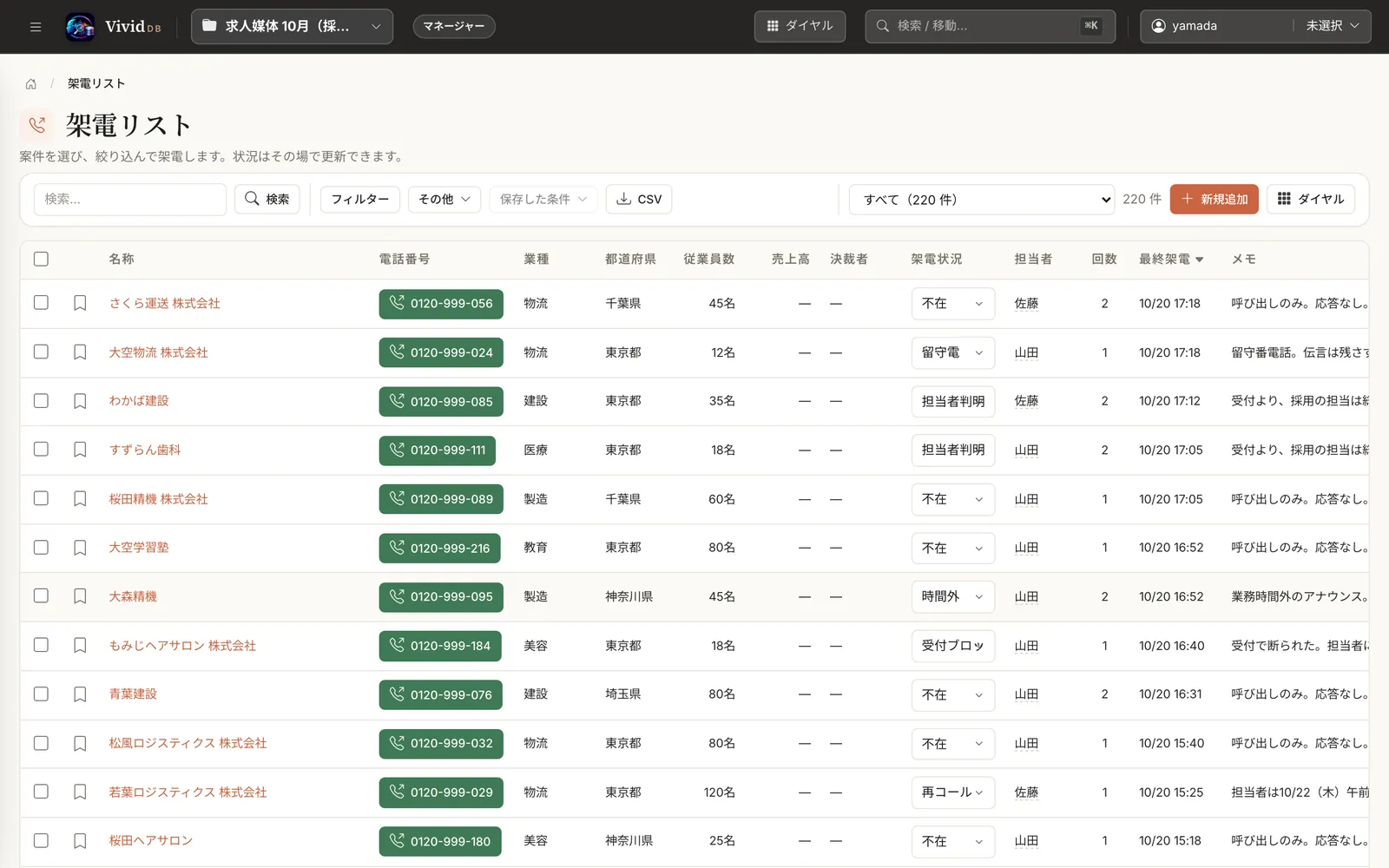
Task: Click the 従業員数 column header
Action: [709, 260]
